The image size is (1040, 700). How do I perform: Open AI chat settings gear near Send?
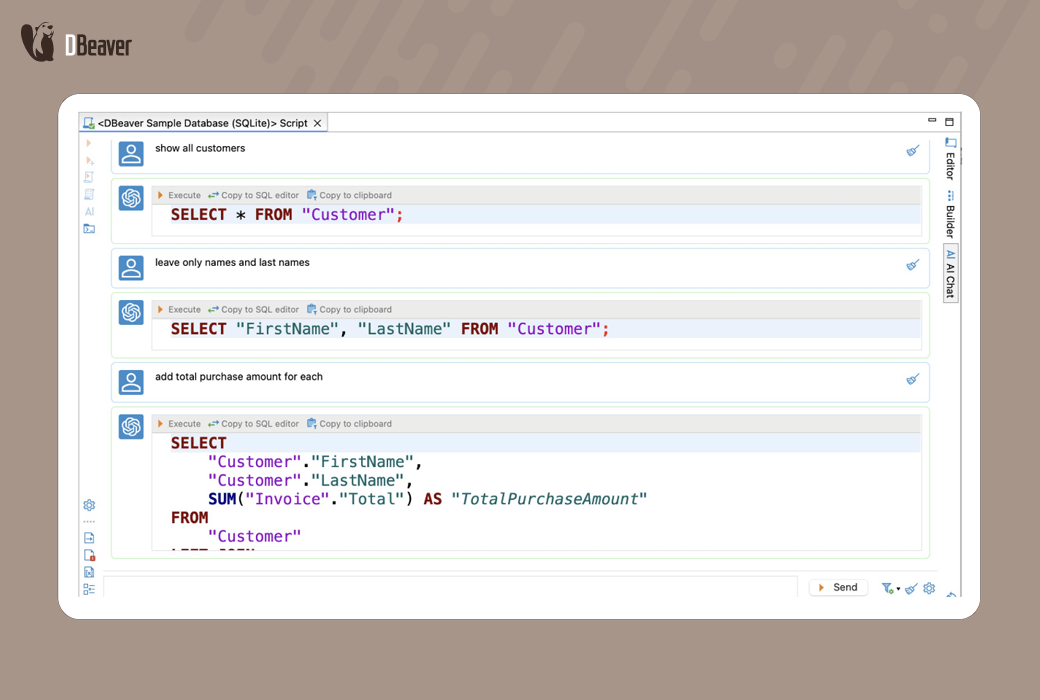(929, 588)
